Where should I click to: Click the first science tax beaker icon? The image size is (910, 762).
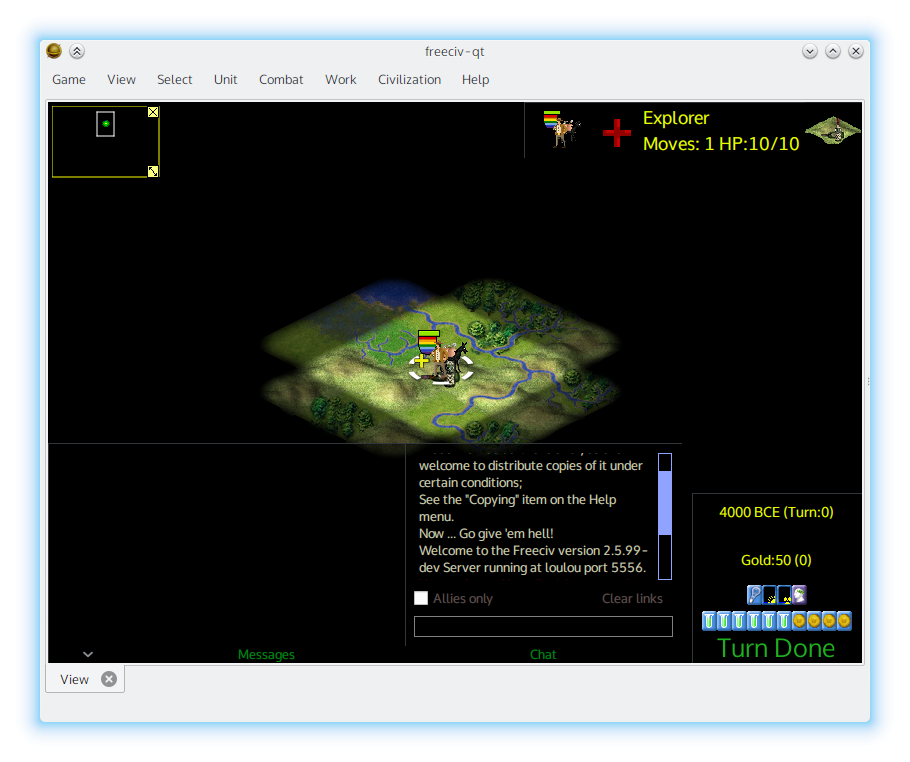pos(709,621)
